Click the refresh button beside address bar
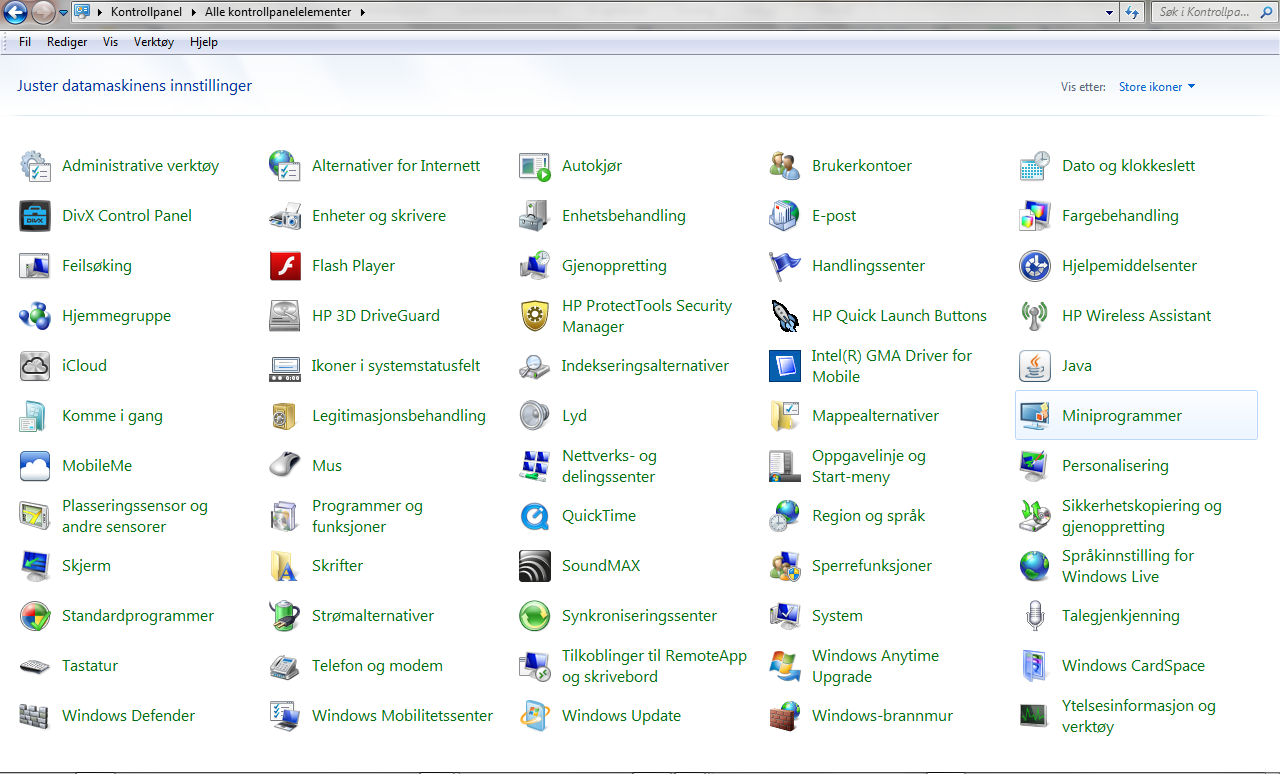1280x774 pixels. click(x=1132, y=12)
